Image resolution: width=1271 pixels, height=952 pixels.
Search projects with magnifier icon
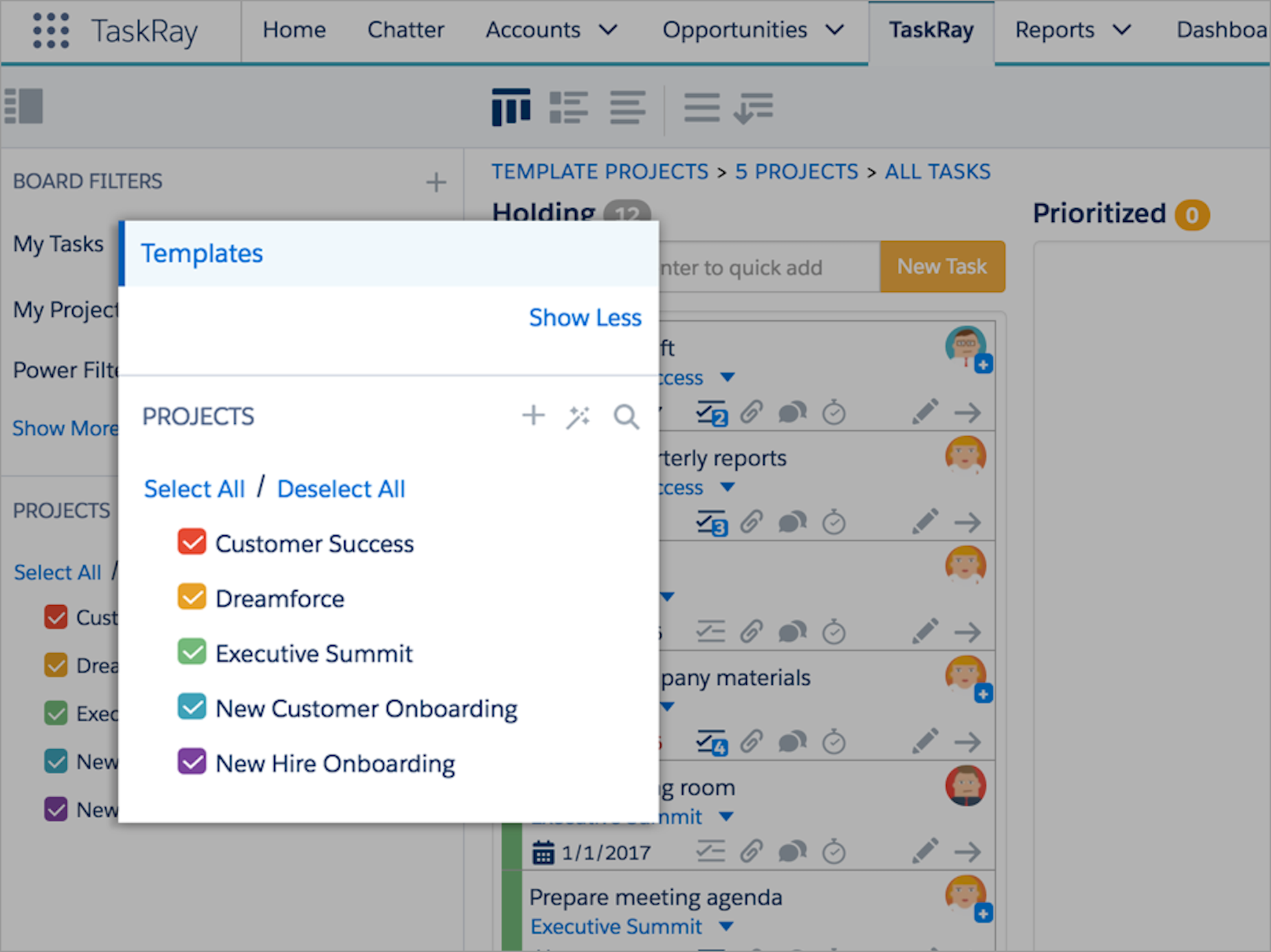tap(626, 416)
